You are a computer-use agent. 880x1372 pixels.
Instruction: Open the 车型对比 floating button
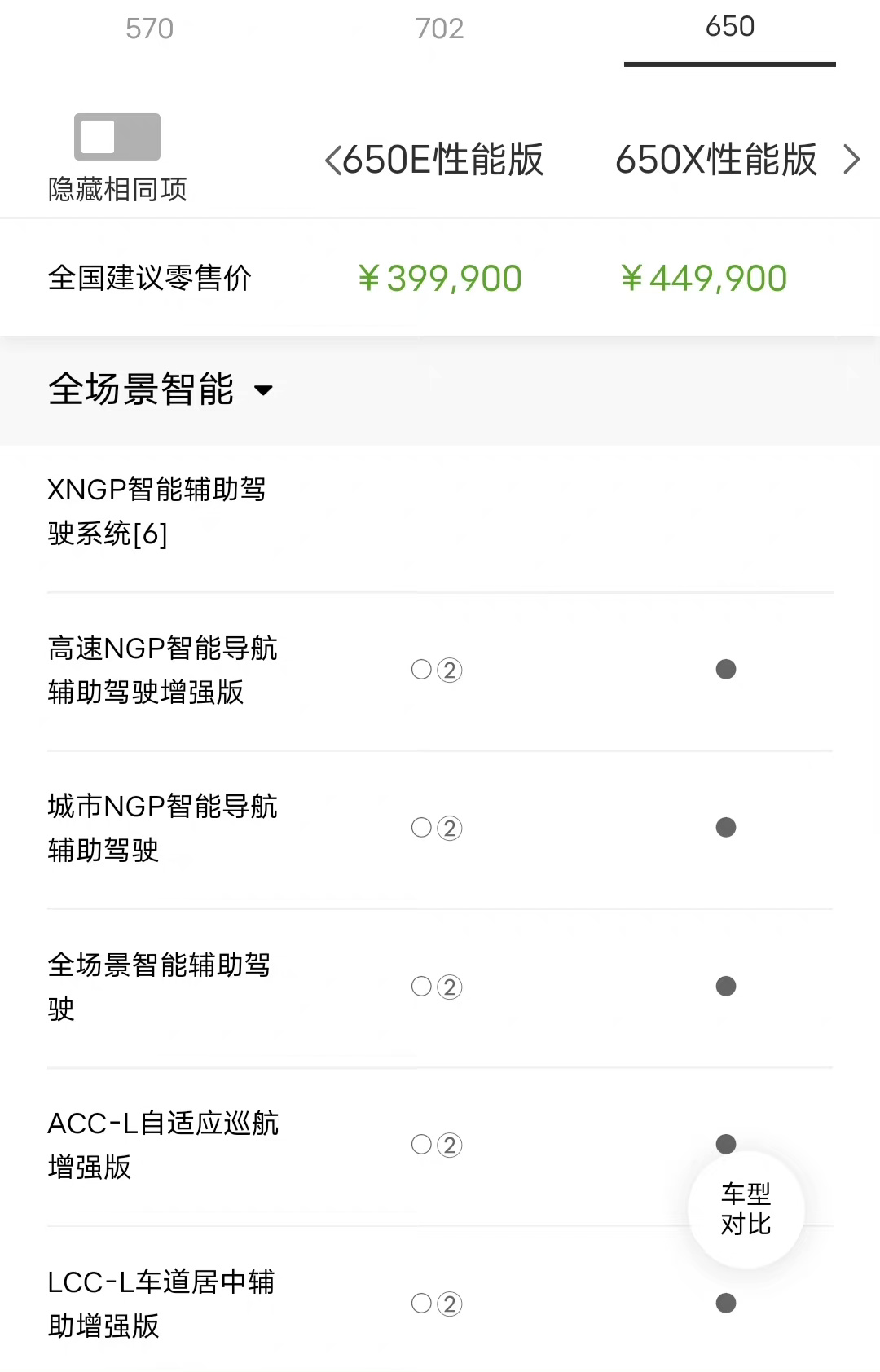(x=746, y=1209)
